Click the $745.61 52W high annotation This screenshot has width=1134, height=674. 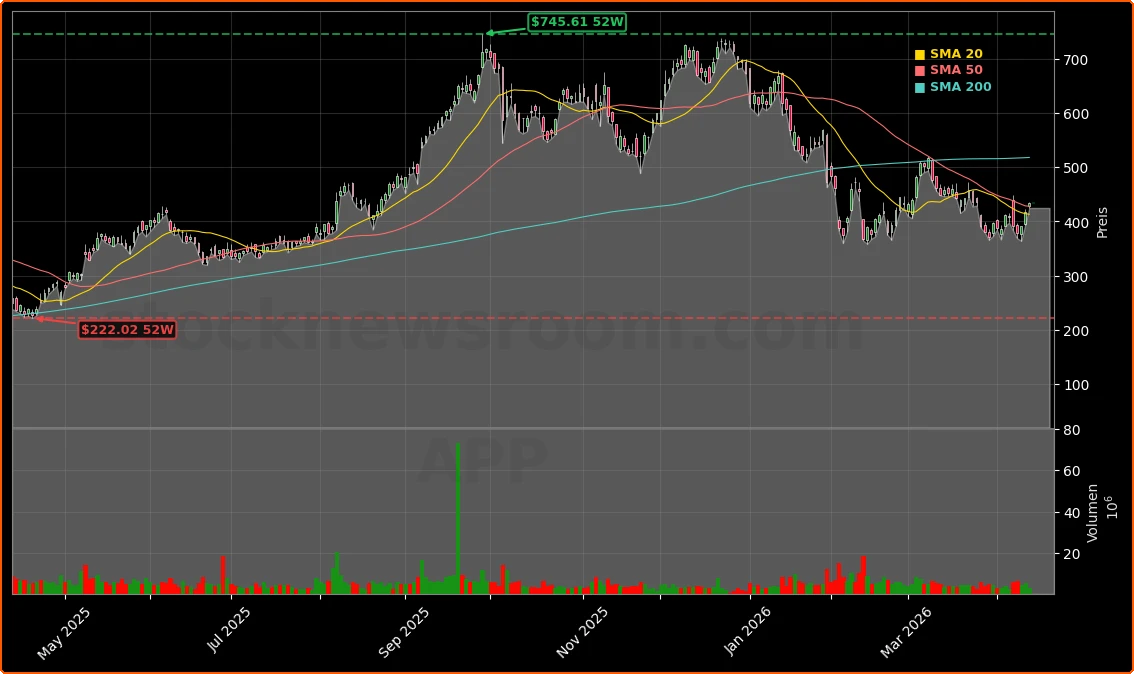[577, 22]
